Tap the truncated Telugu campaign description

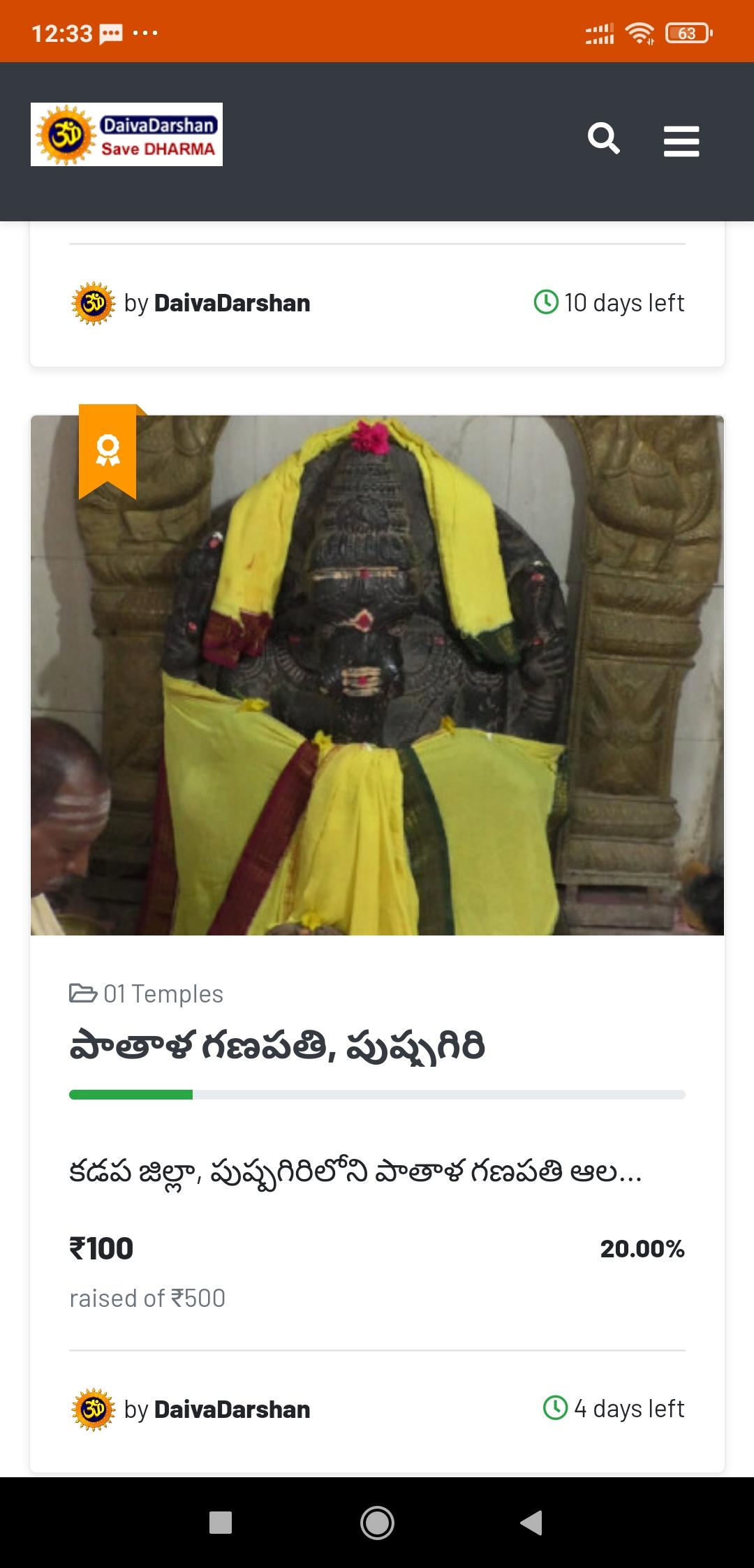[355, 1173]
